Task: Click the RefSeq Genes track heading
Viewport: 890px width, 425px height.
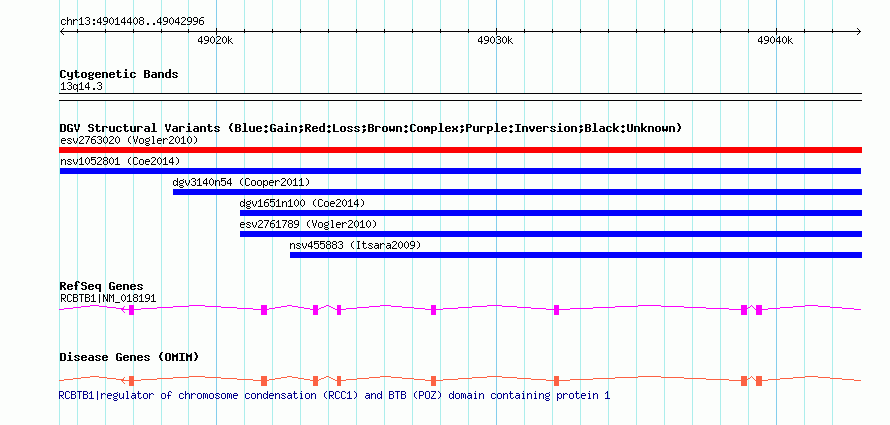Action: 102,286
